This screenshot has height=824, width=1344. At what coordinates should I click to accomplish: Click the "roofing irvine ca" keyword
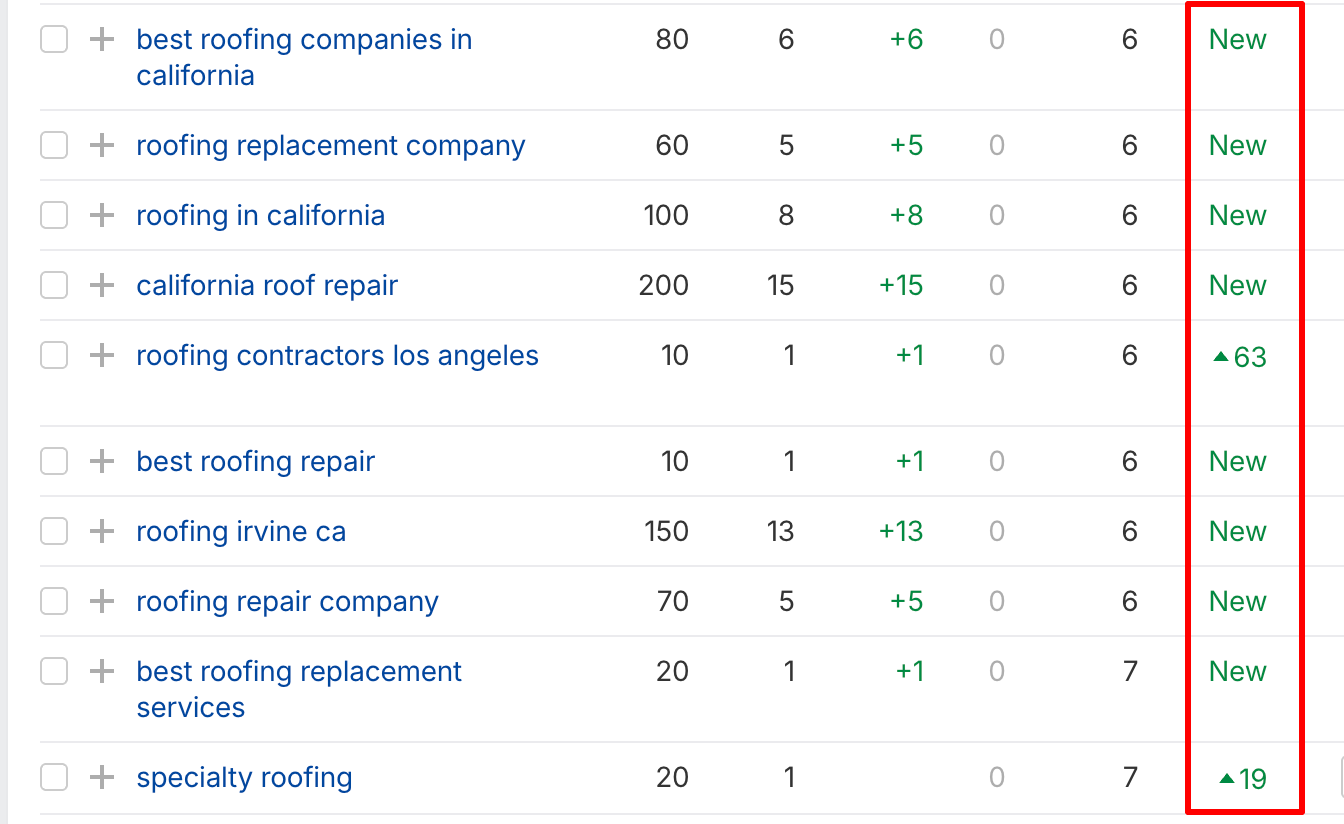pos(240,531)
